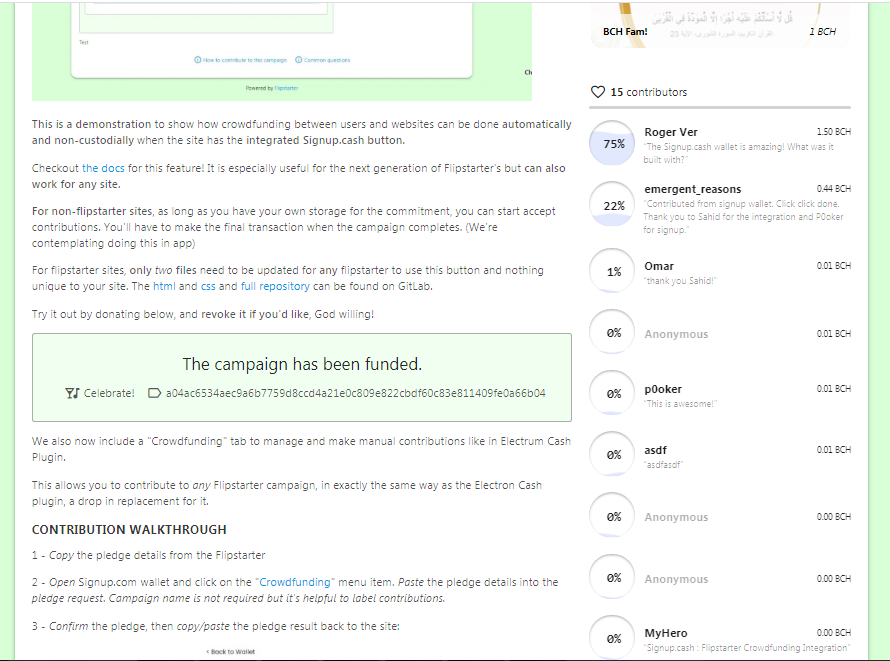Click the campaign screenshot thumbnail at top
Viewport: 890px width, 661px height.
pyautogui.click(x=282, y=51)
